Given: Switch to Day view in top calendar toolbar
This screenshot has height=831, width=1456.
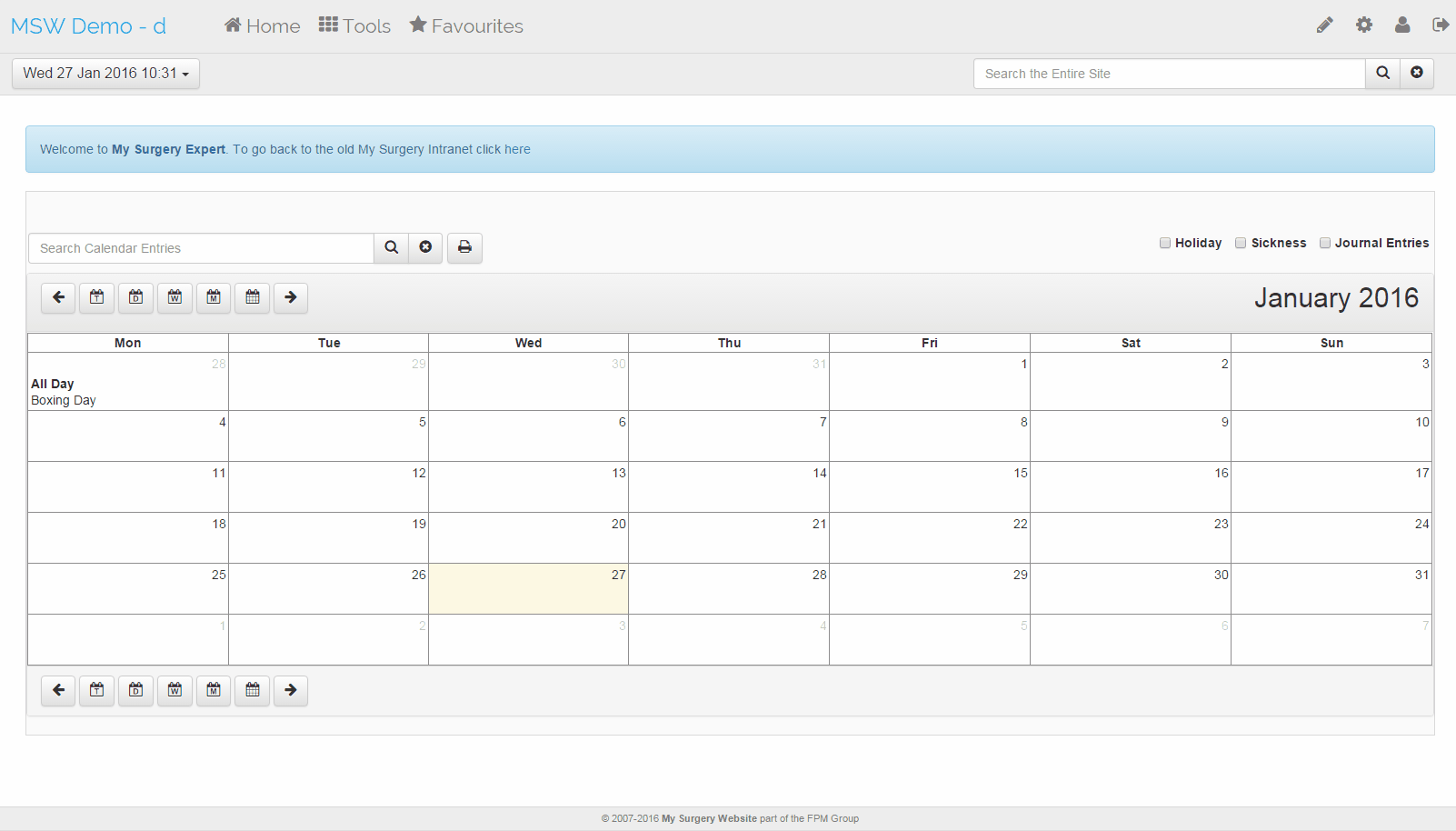Looking at the screenshot, I should (135, 297).
